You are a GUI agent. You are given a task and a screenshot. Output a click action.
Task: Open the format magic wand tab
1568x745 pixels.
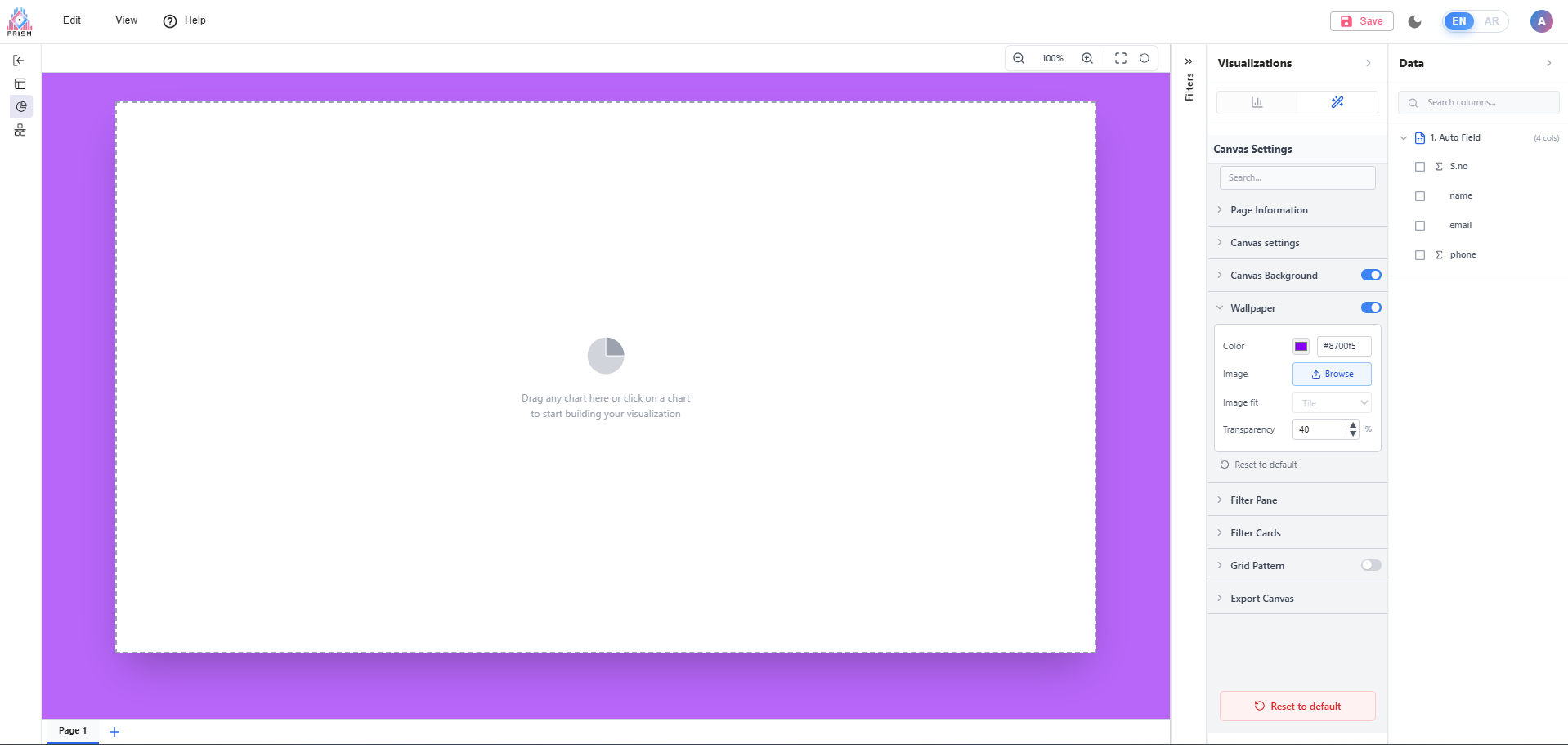click(1337, 102)
